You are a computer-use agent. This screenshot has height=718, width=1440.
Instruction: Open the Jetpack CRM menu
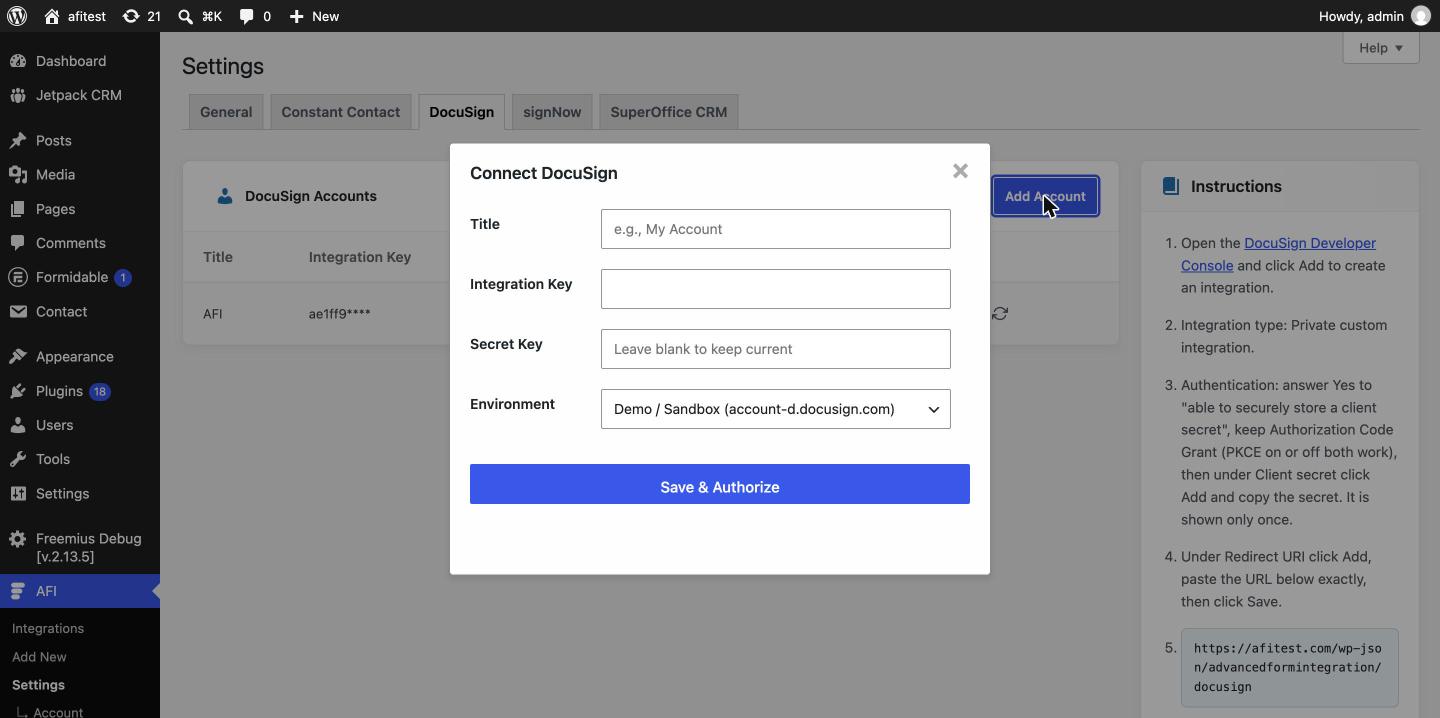coord(80,95)
